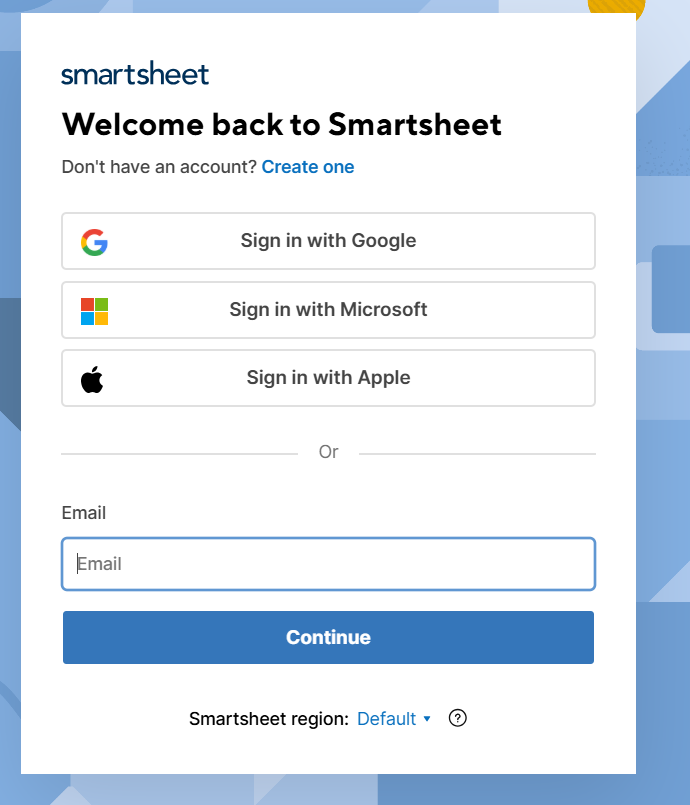This screenshot has height=805, width=690.
Task: Click the black Apple logo icon
Action: pyautogui.click(x=92, y=379)
